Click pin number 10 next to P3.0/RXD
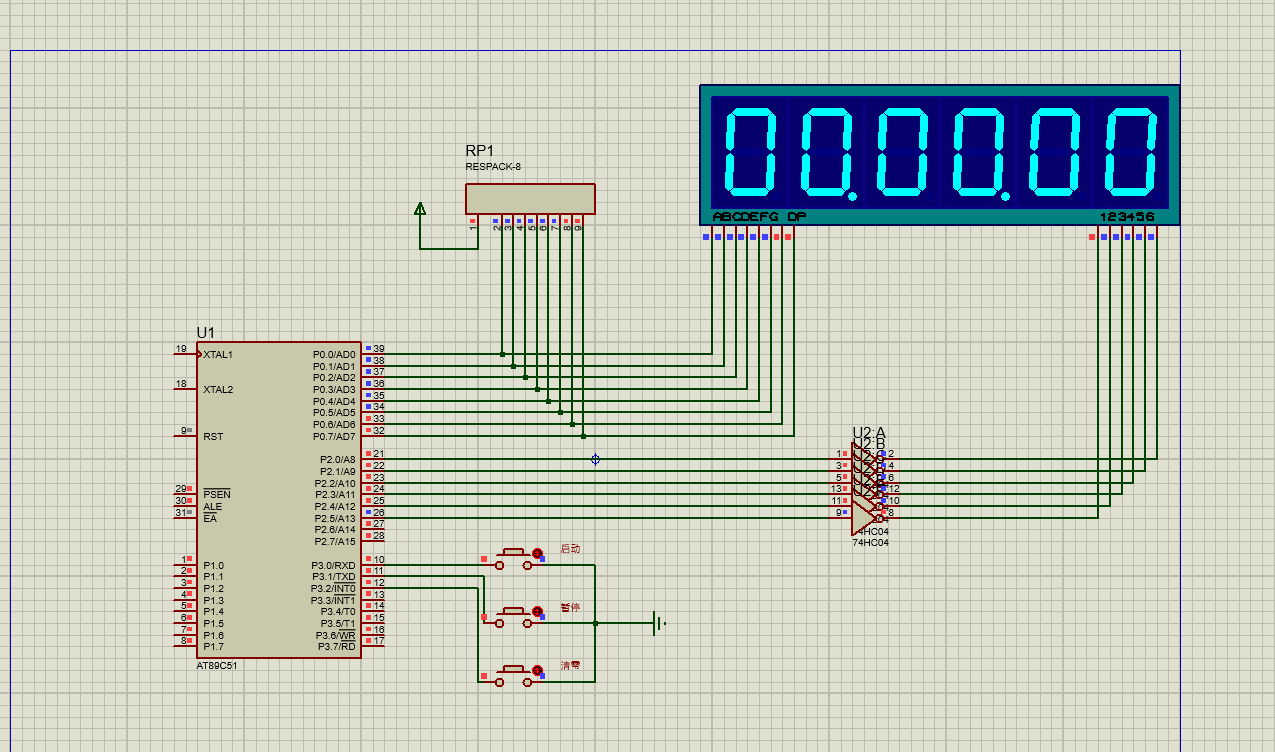This screenshot has height=752, width=1275. tap(379, 560)
